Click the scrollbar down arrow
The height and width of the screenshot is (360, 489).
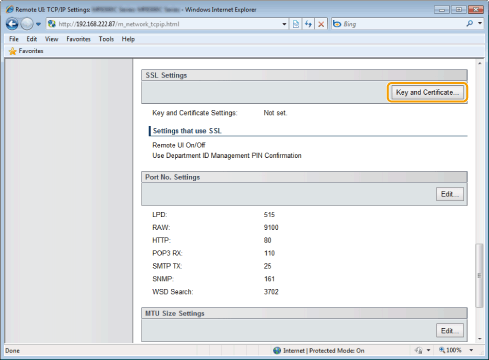click(479, 339)
